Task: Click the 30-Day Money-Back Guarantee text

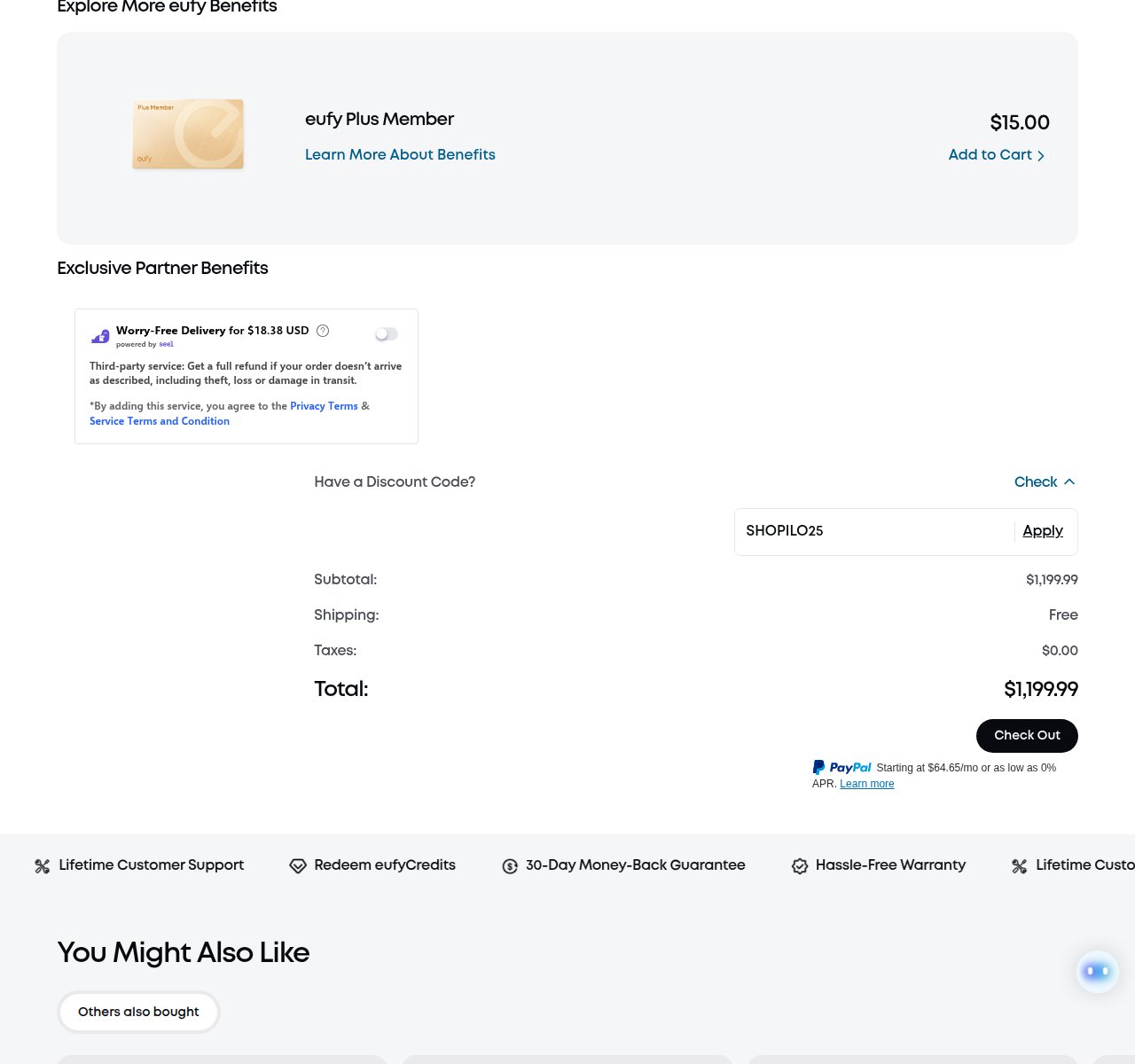Action: click(x=636, y=864)
